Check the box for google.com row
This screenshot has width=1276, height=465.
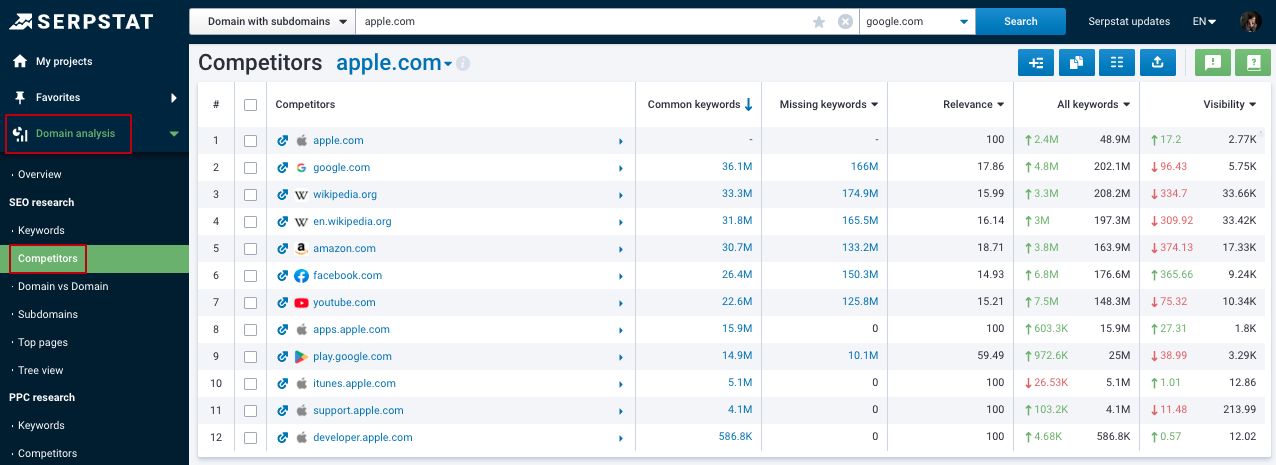click(251, 168)
